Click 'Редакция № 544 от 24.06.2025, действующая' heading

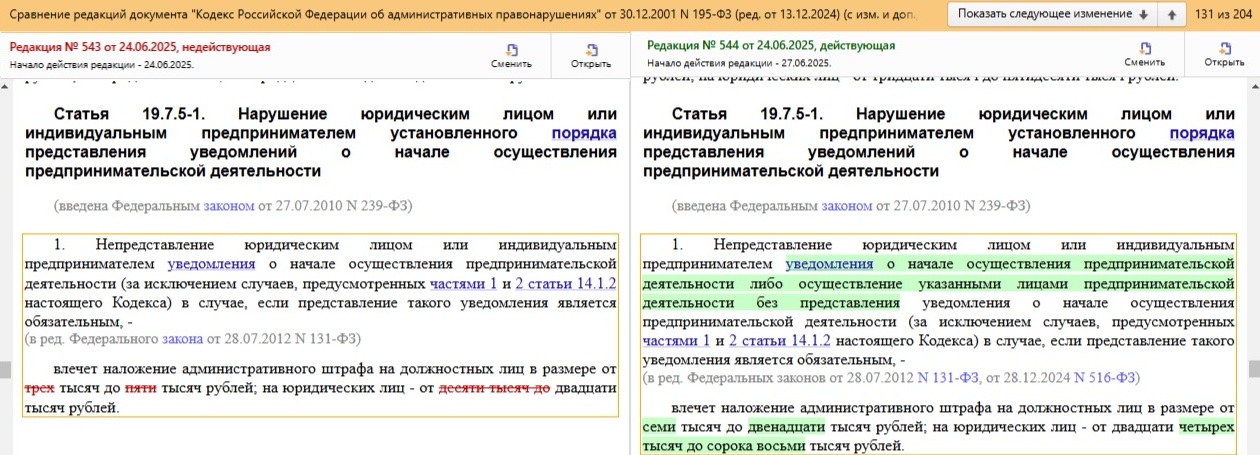tap(771, 46)
